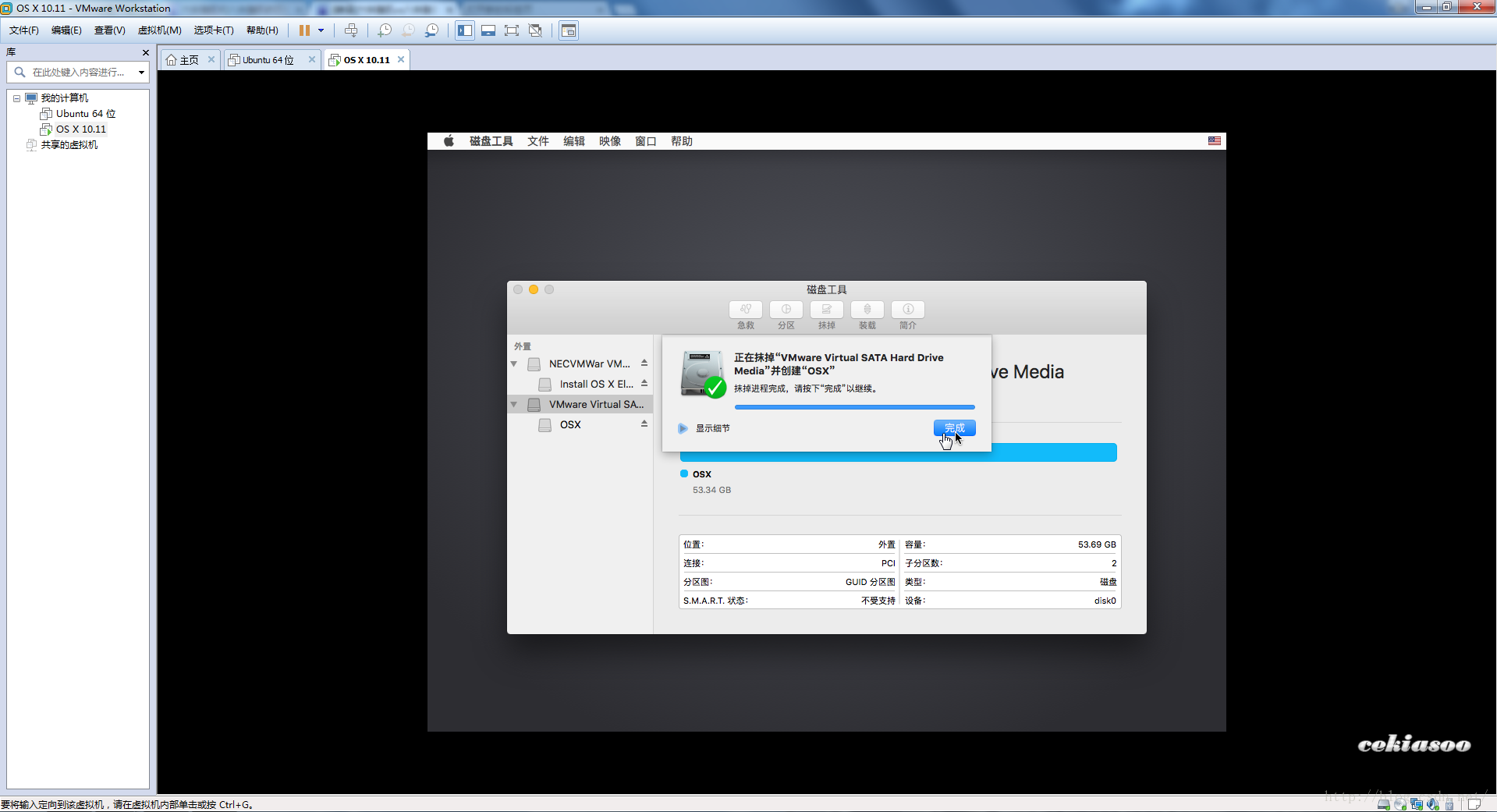The height and width of the screenshot is (812, 1497).
Task: Click the USB controller status bar icon
Action: pos(1449,804)
